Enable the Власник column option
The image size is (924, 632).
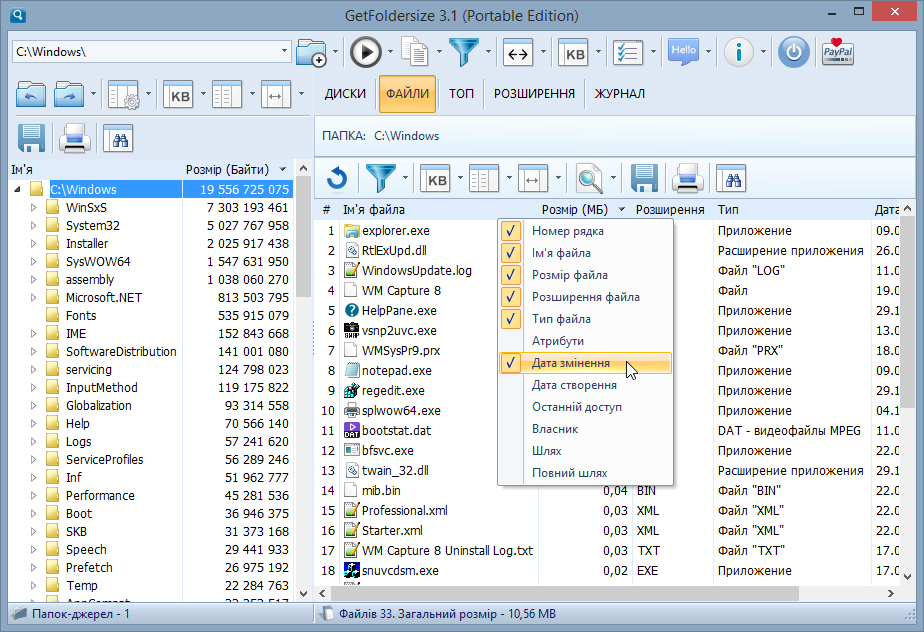pyautogui.click(x=585, y=429)
